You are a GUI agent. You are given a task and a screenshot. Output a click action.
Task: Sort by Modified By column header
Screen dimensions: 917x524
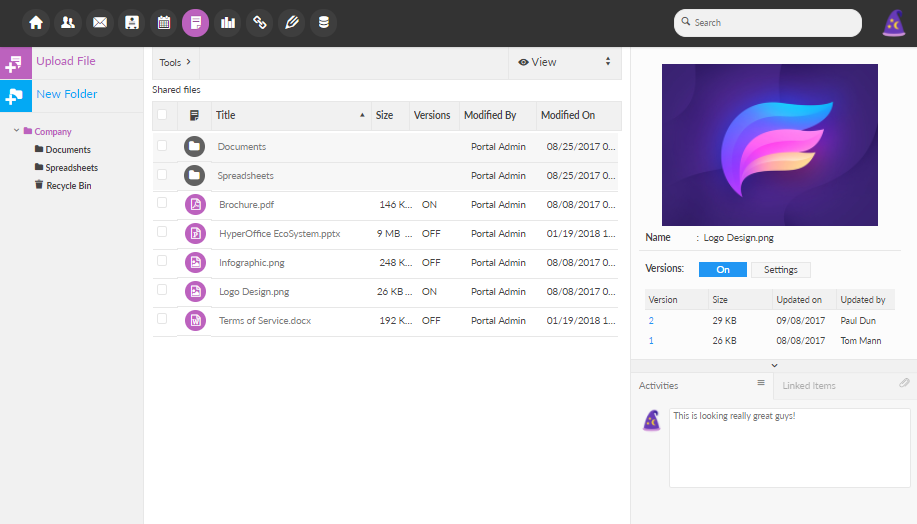tap(489, 115)
